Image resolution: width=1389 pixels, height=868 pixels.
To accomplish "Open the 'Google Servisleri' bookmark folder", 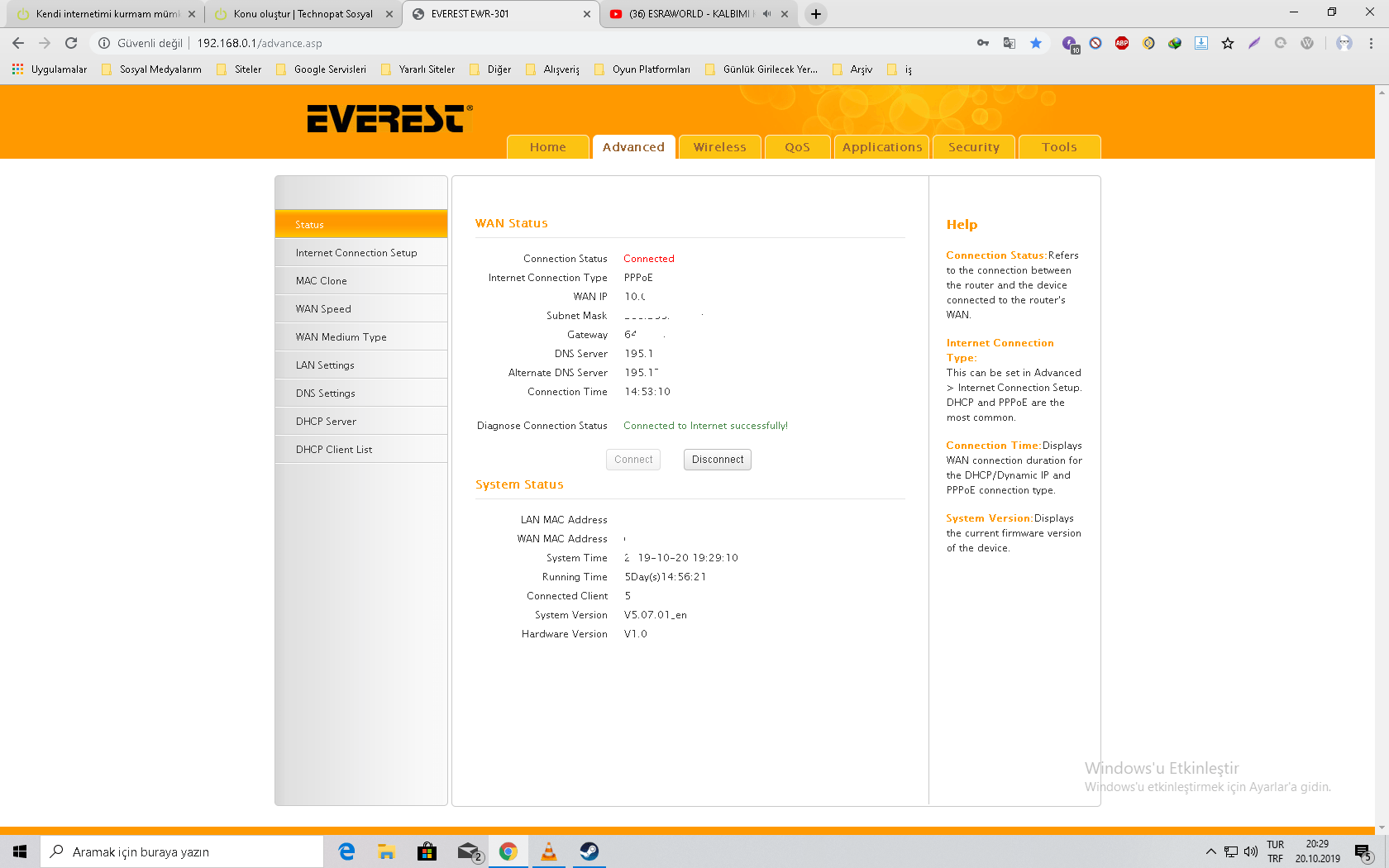I will (x=321, y=69).
